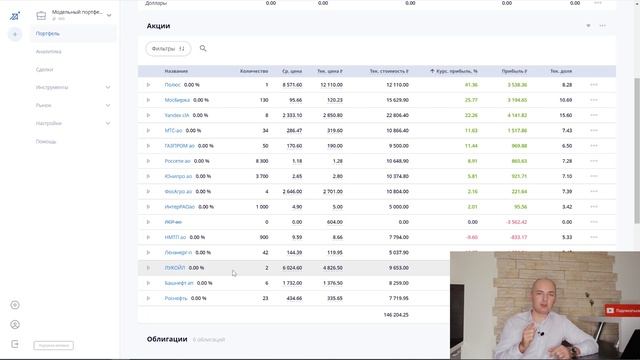Viewport: 640px width, 360px height.
Task: Click Россети ао quantity 8 300
Action: tap(262, 161)
